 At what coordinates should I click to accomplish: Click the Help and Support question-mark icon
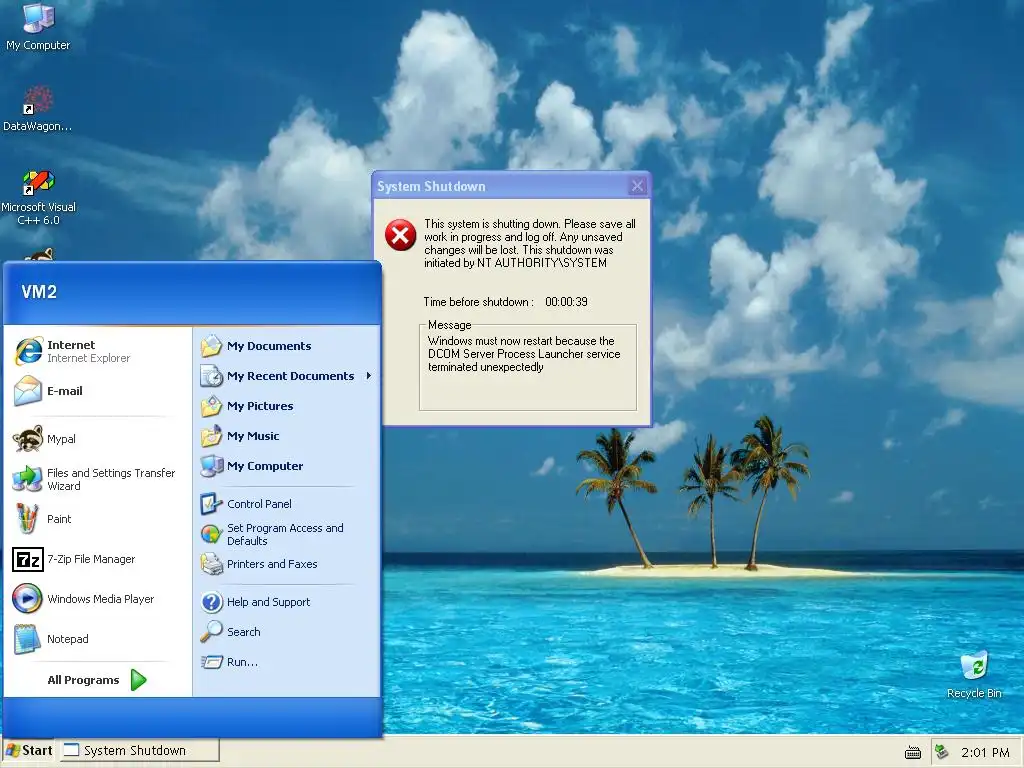[x=212, y=601]
